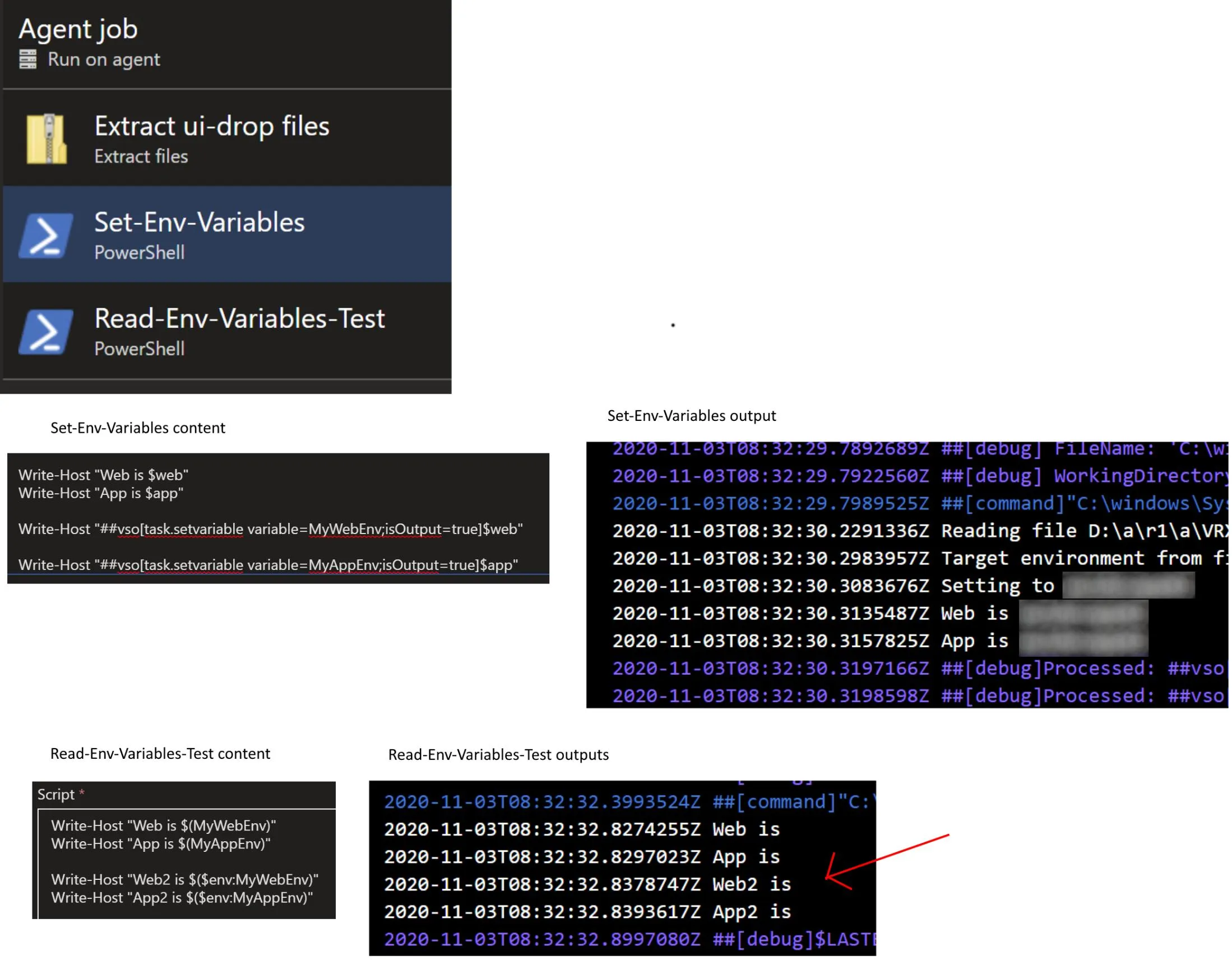This screenshot has width=1232, height=960.
Task: Open the Extract ui-drop files task
Action: pos(211,126)
